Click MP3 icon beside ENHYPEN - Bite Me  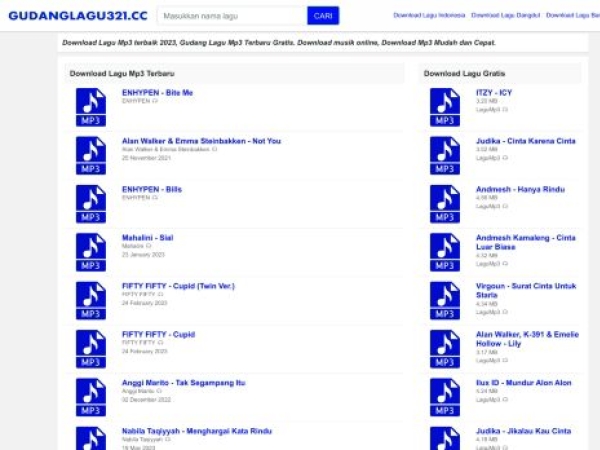point(90,107)
